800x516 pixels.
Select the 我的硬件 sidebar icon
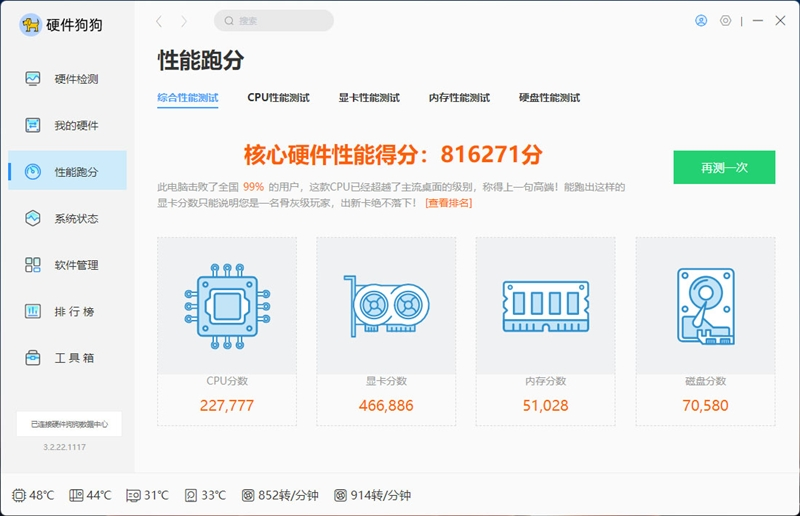33,125
